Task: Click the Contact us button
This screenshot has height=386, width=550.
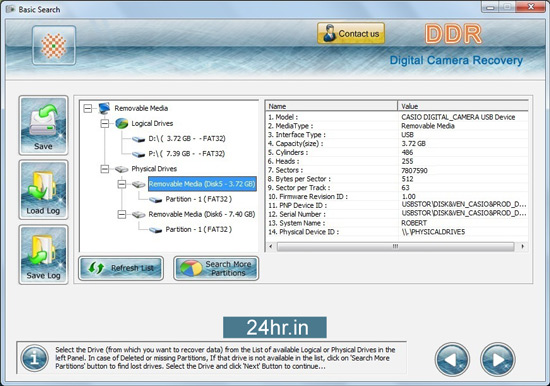Action: click(351, 34)
